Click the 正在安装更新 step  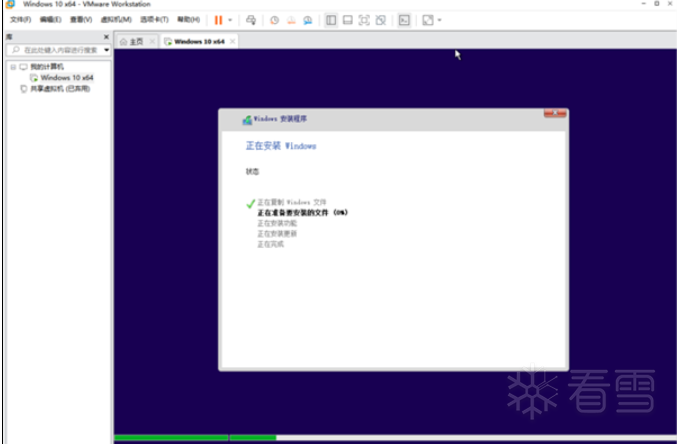pyautogui.click(x=277, y=234)
